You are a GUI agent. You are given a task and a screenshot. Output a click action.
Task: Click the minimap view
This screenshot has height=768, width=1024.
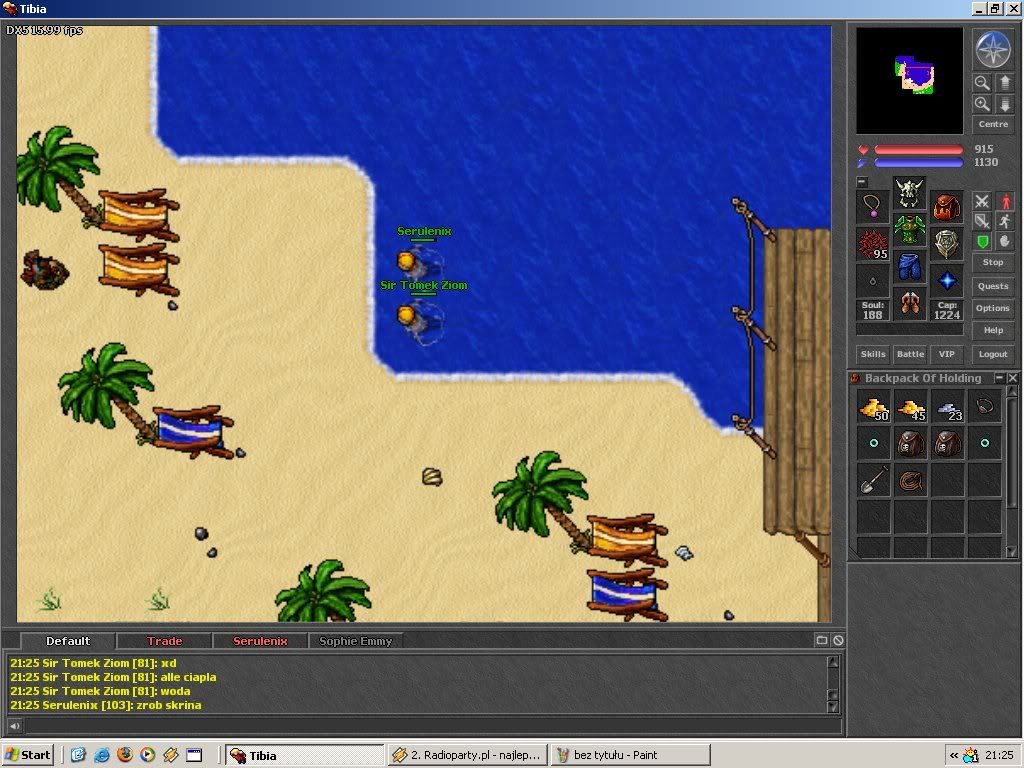pos(909,80)
